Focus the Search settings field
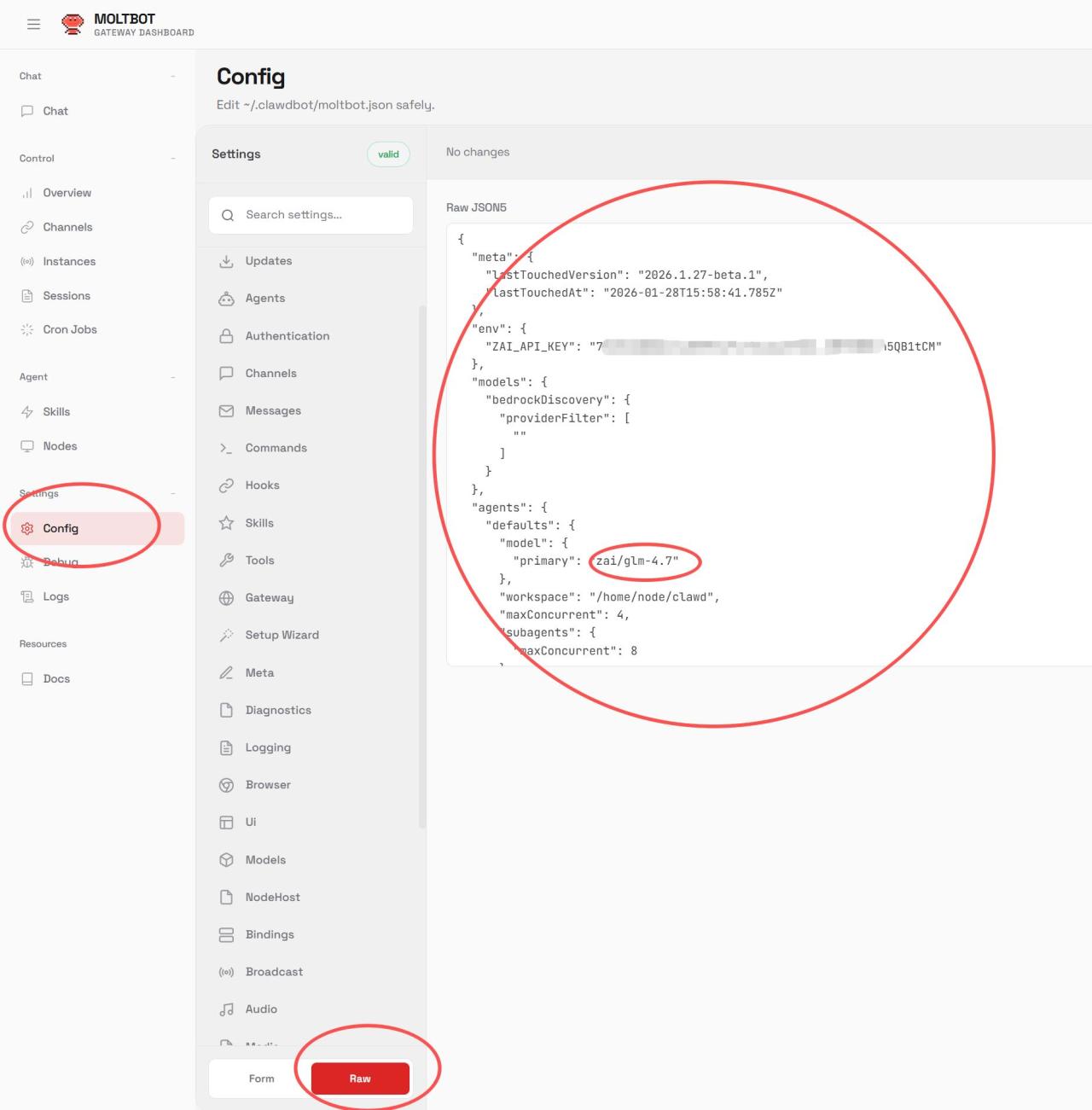This screenshot has width=1092, height=1110. [311, 215]
